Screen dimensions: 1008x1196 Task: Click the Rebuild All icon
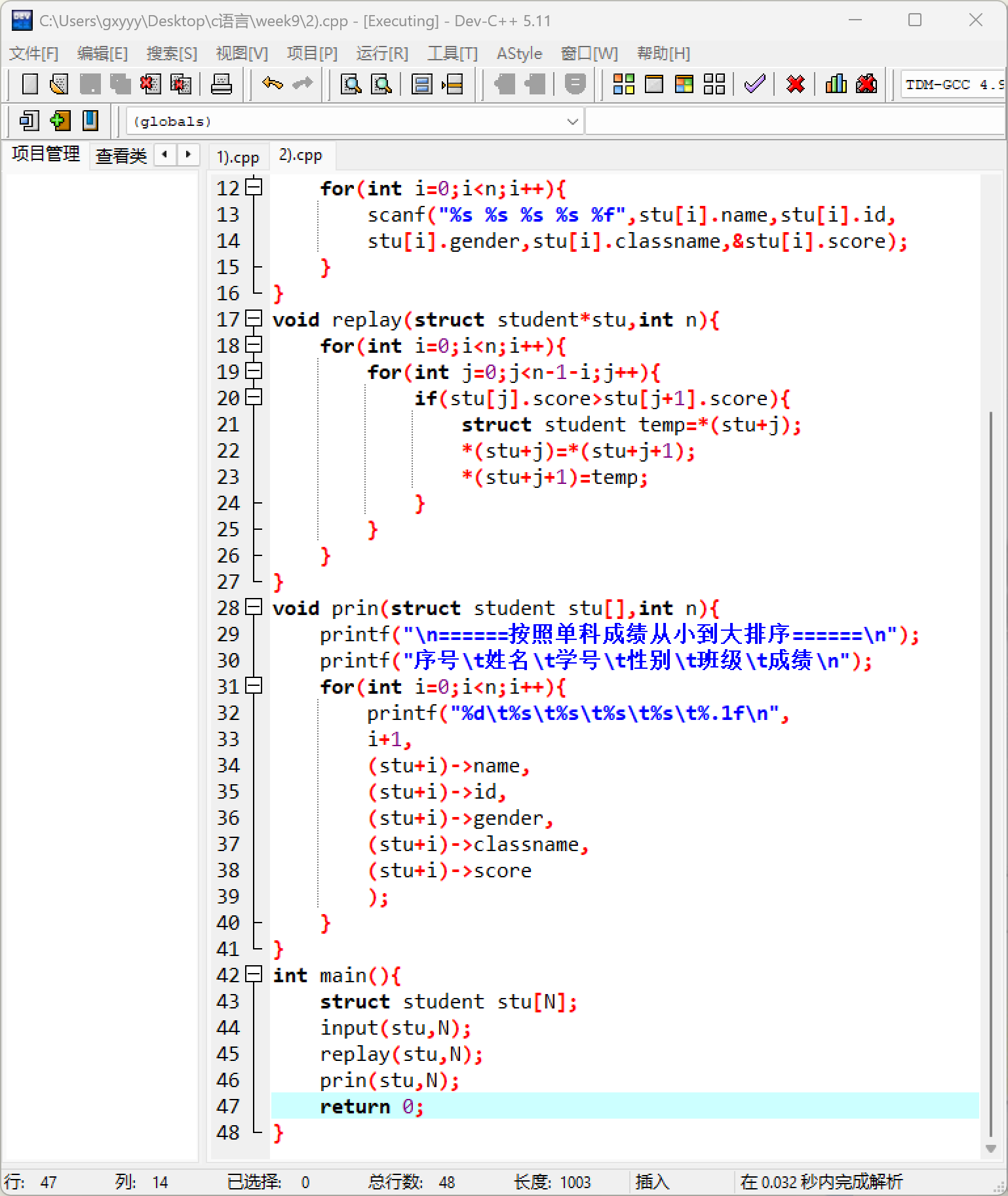pos(714,84)
